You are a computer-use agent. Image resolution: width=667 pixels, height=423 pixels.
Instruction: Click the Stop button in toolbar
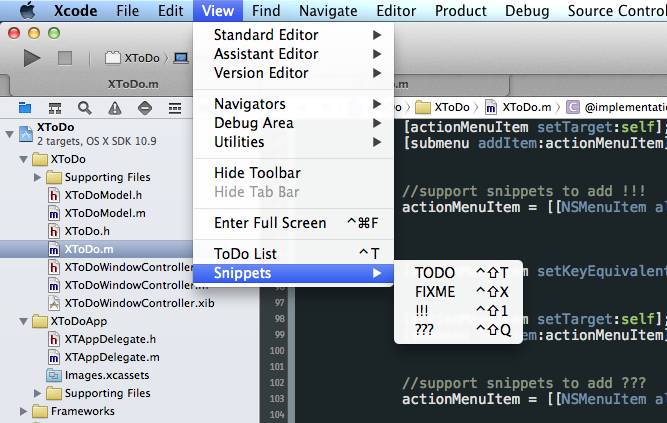coord(65,58)
